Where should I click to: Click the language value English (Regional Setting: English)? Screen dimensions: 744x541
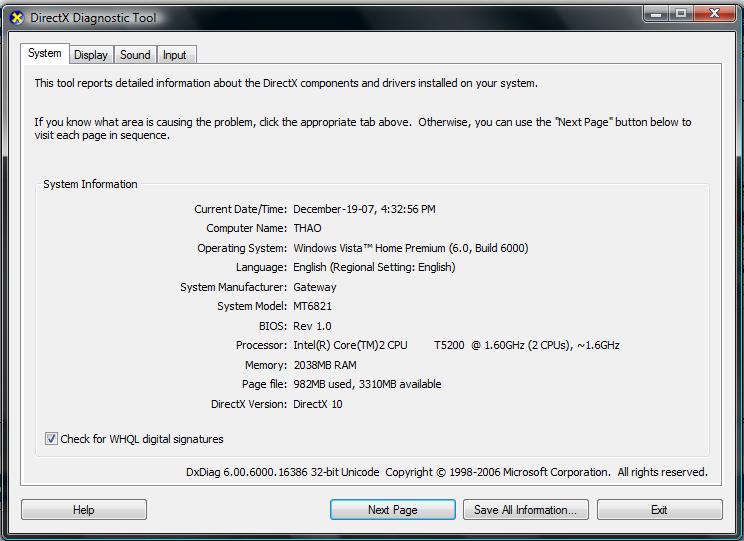tap(374, 267)
